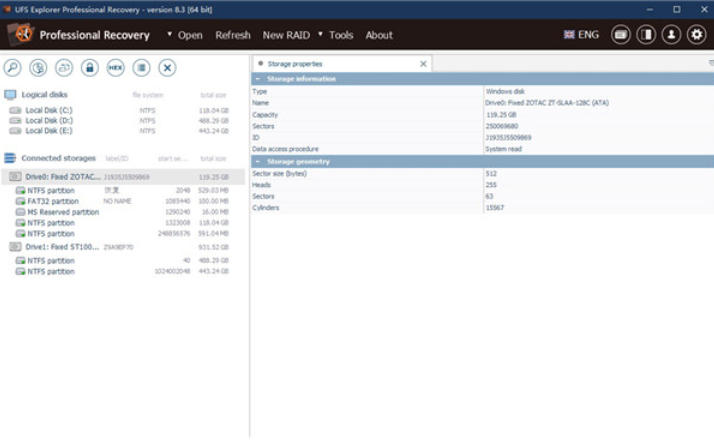This screenshot has width=714, height=447.
Task: Select Local Disk (D:) in logical disks
Action: tap(48, 121)
